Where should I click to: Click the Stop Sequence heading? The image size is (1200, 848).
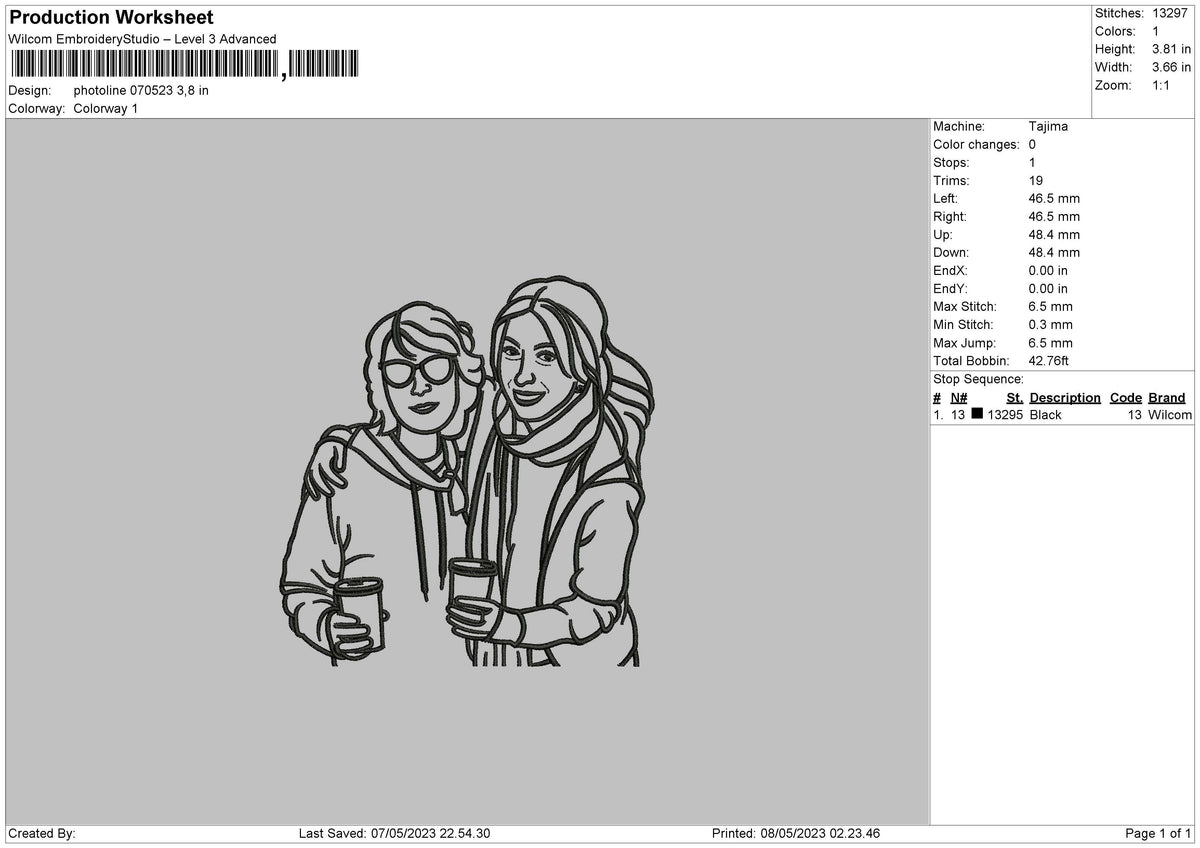978,379
